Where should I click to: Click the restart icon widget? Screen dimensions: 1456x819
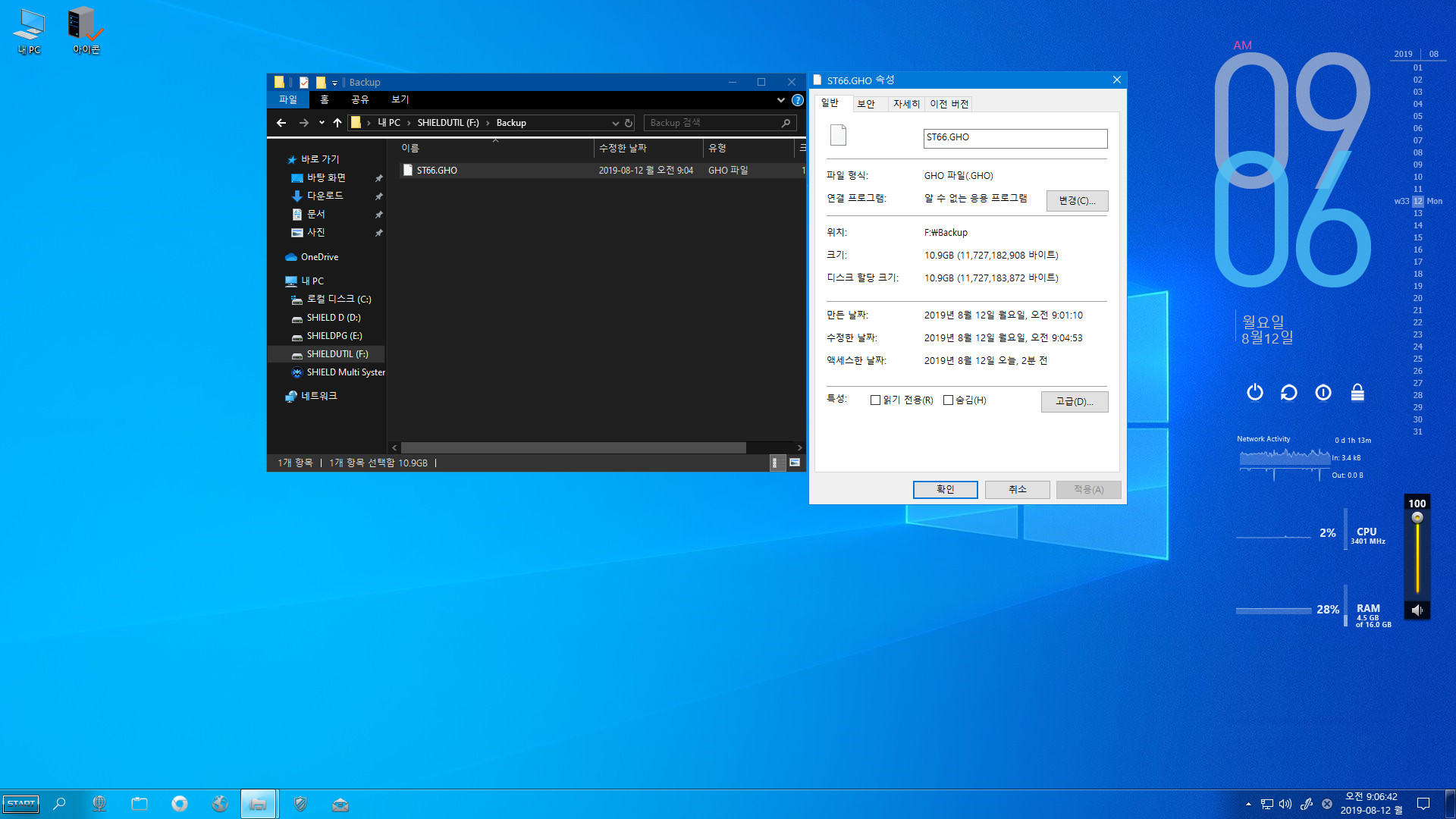(1289, 392)
